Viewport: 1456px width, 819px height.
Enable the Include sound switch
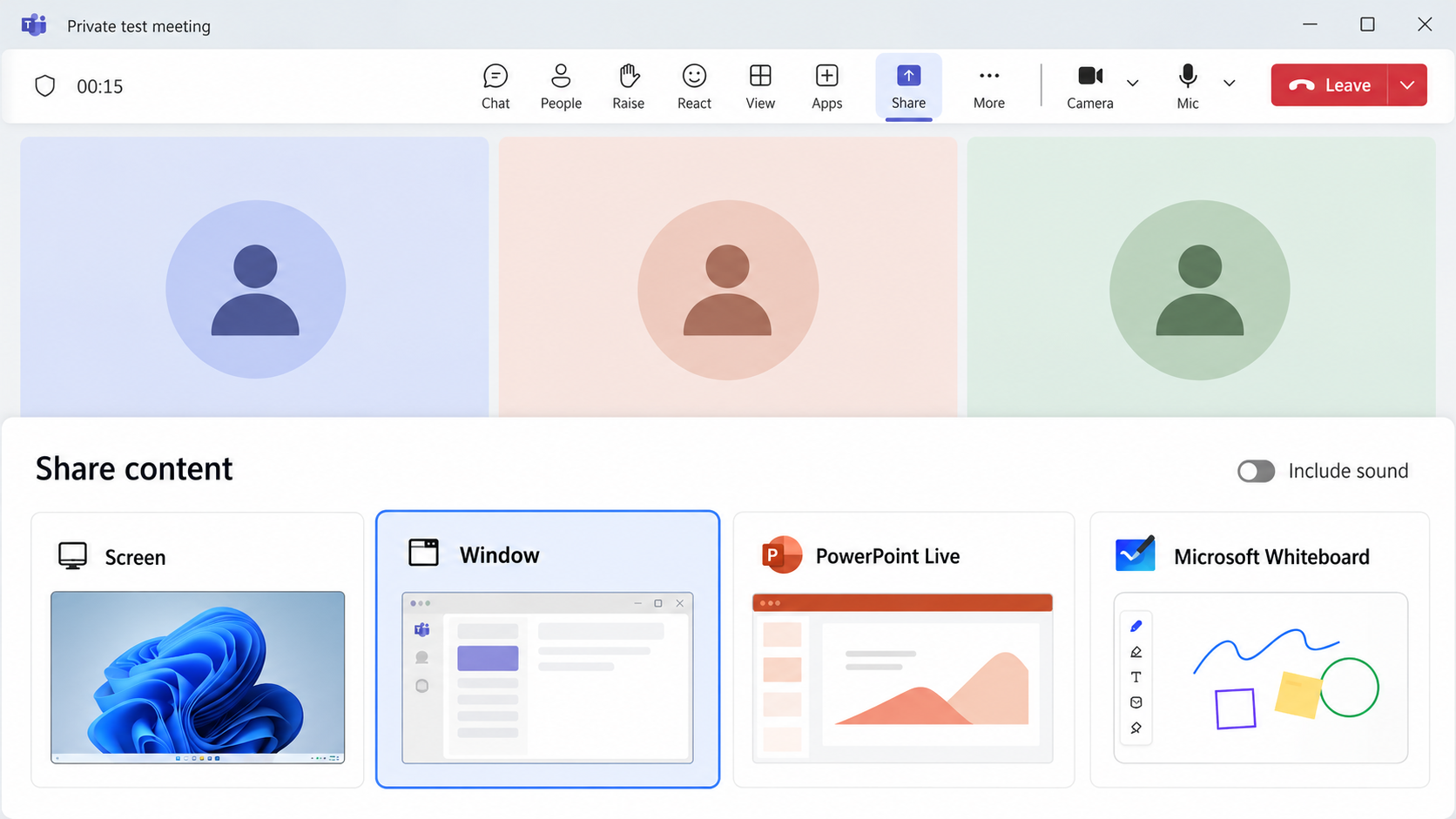tap(1256, 471)
